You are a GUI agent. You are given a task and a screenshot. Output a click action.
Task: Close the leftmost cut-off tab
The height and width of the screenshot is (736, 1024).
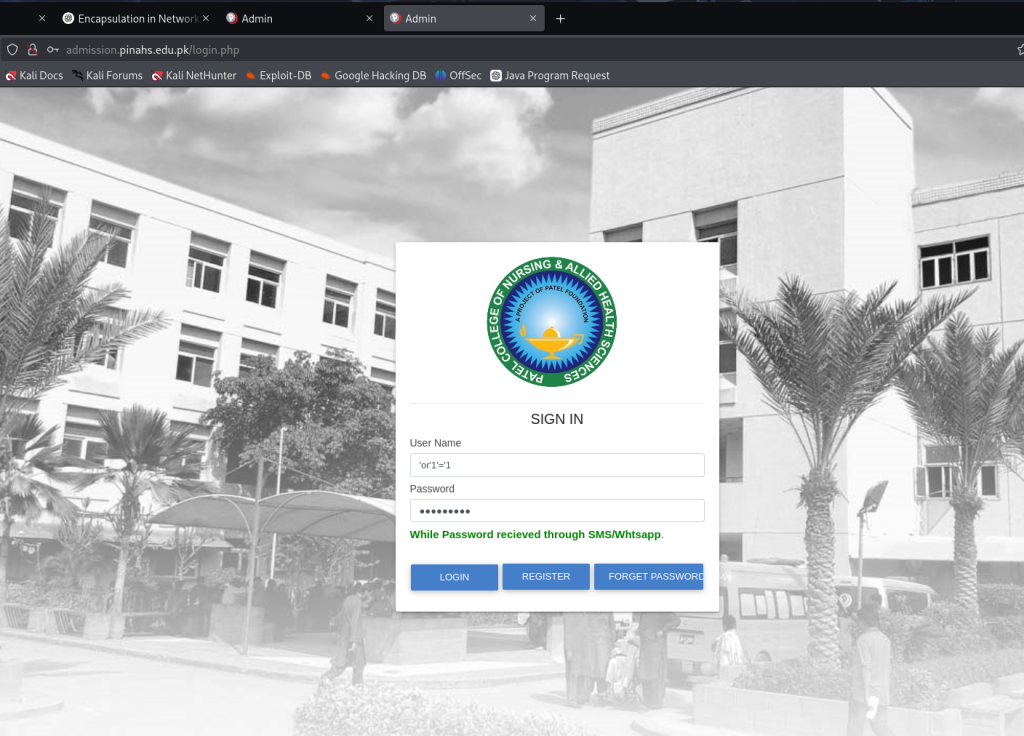(42, 18)
